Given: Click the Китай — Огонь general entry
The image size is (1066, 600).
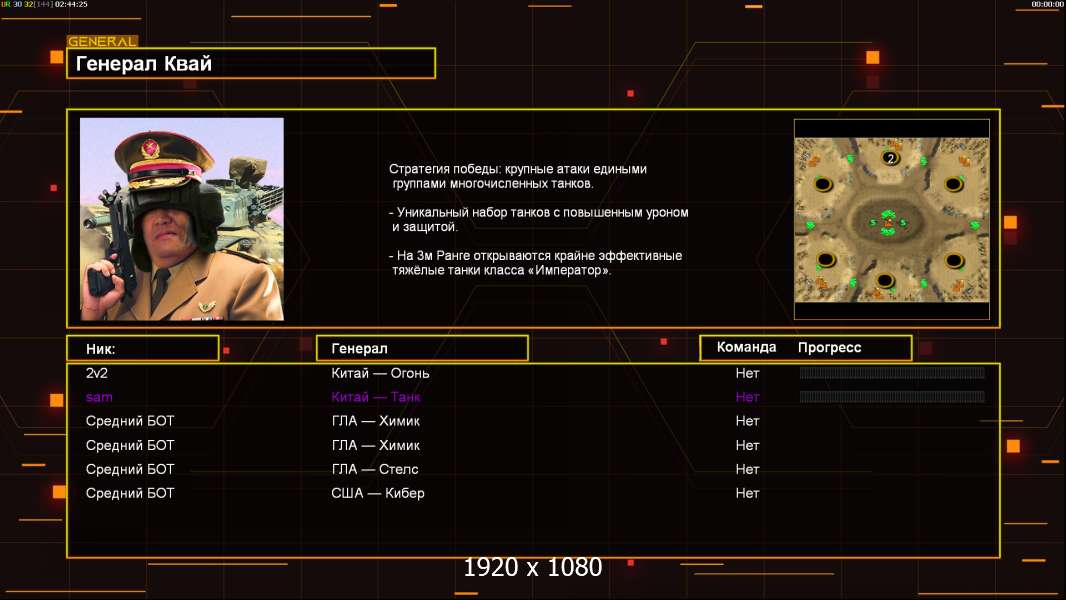Looking at the screenshot, I should coord(380,373).
